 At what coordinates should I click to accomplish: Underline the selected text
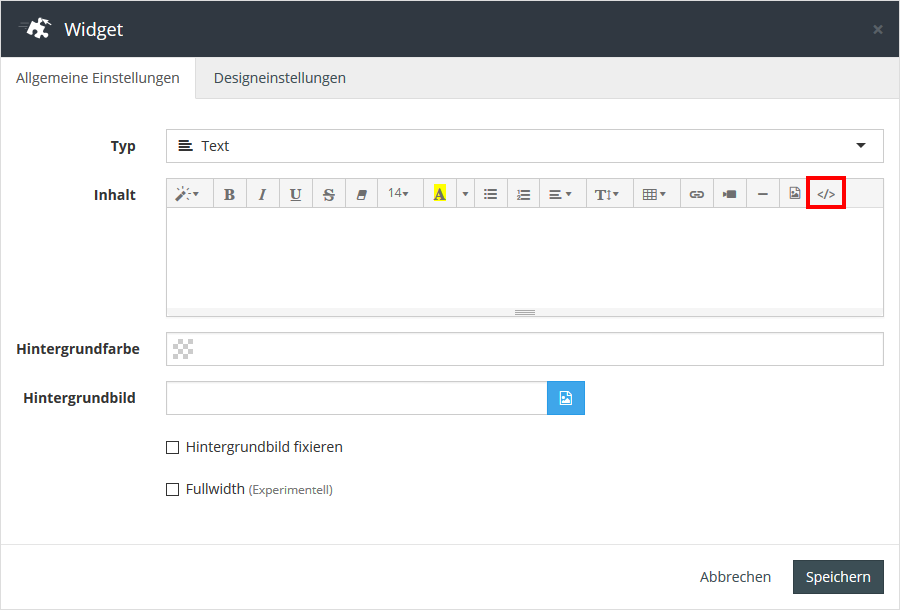[295, 194]
